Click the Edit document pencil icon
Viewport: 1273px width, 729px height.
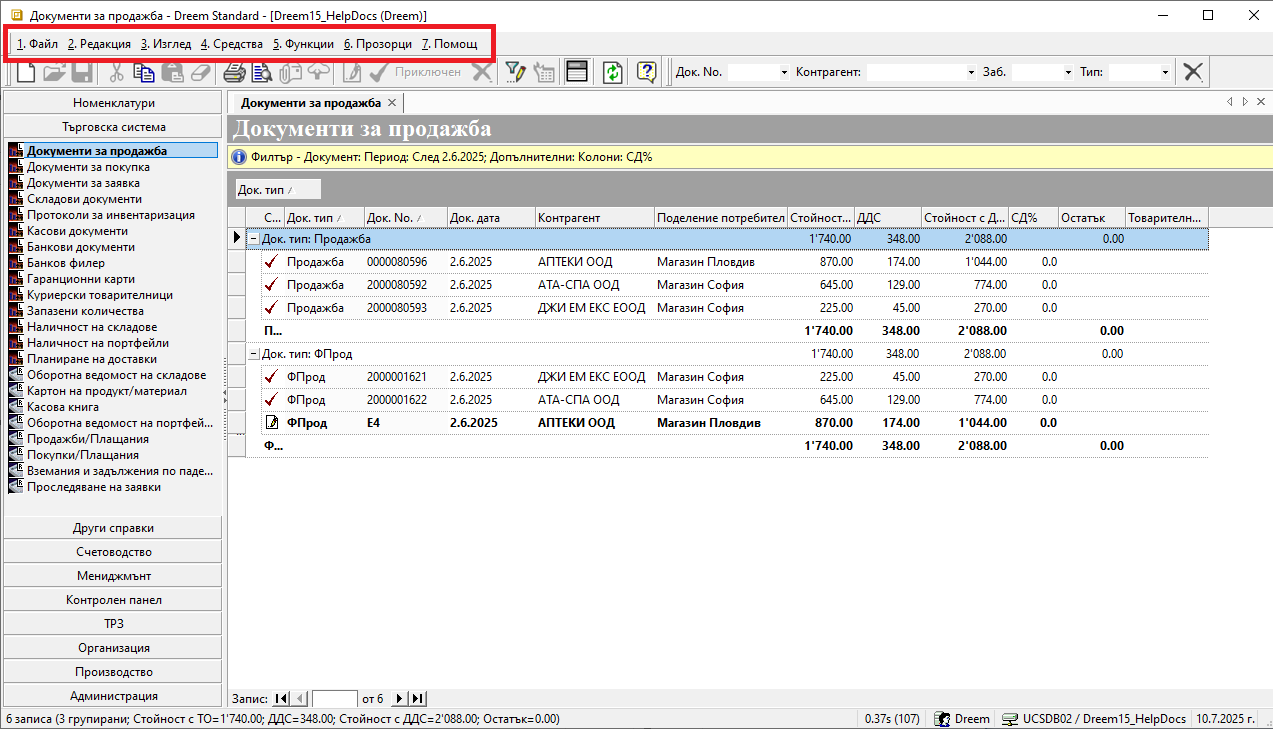[351, 72]
